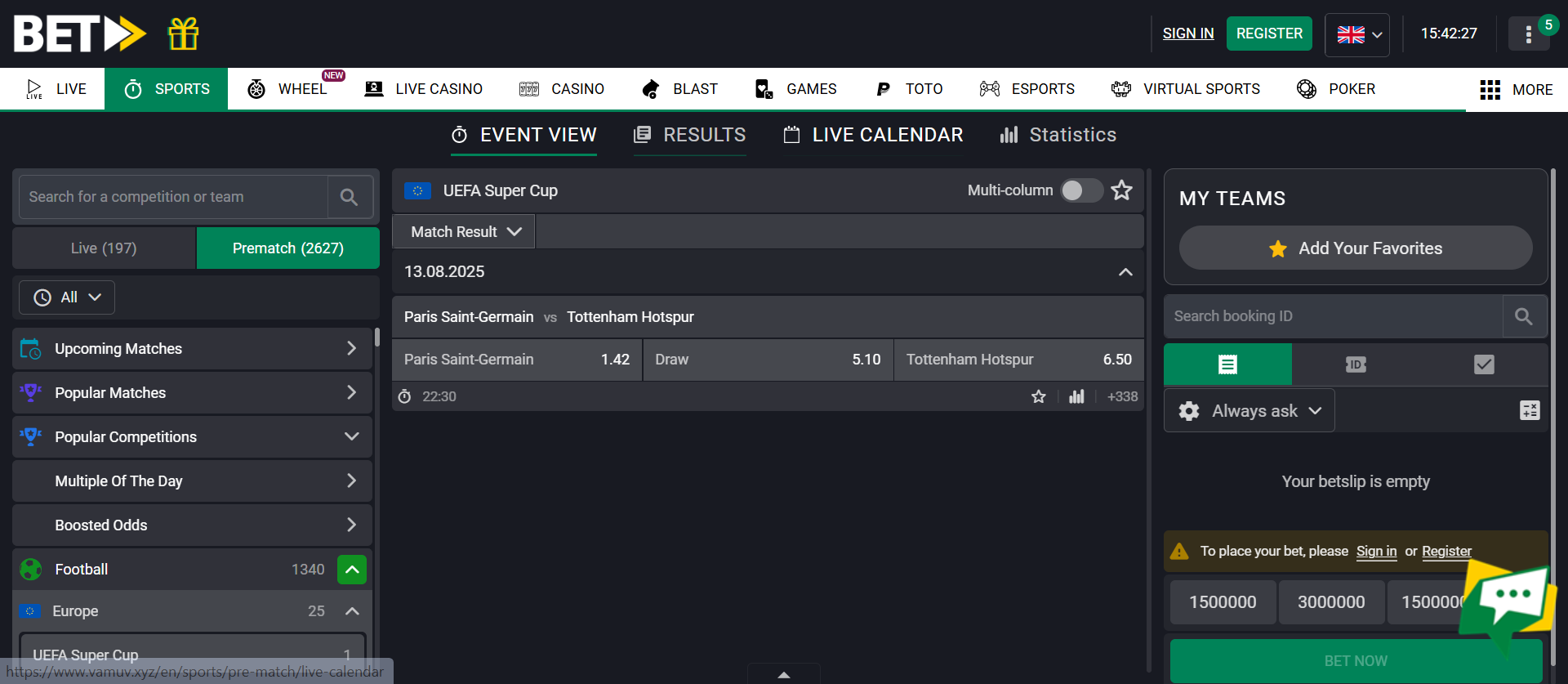The height and width of the screenshot is (684, 1568).
Task: Expand Popular Competitions chevron
Action: click(351, 437)
